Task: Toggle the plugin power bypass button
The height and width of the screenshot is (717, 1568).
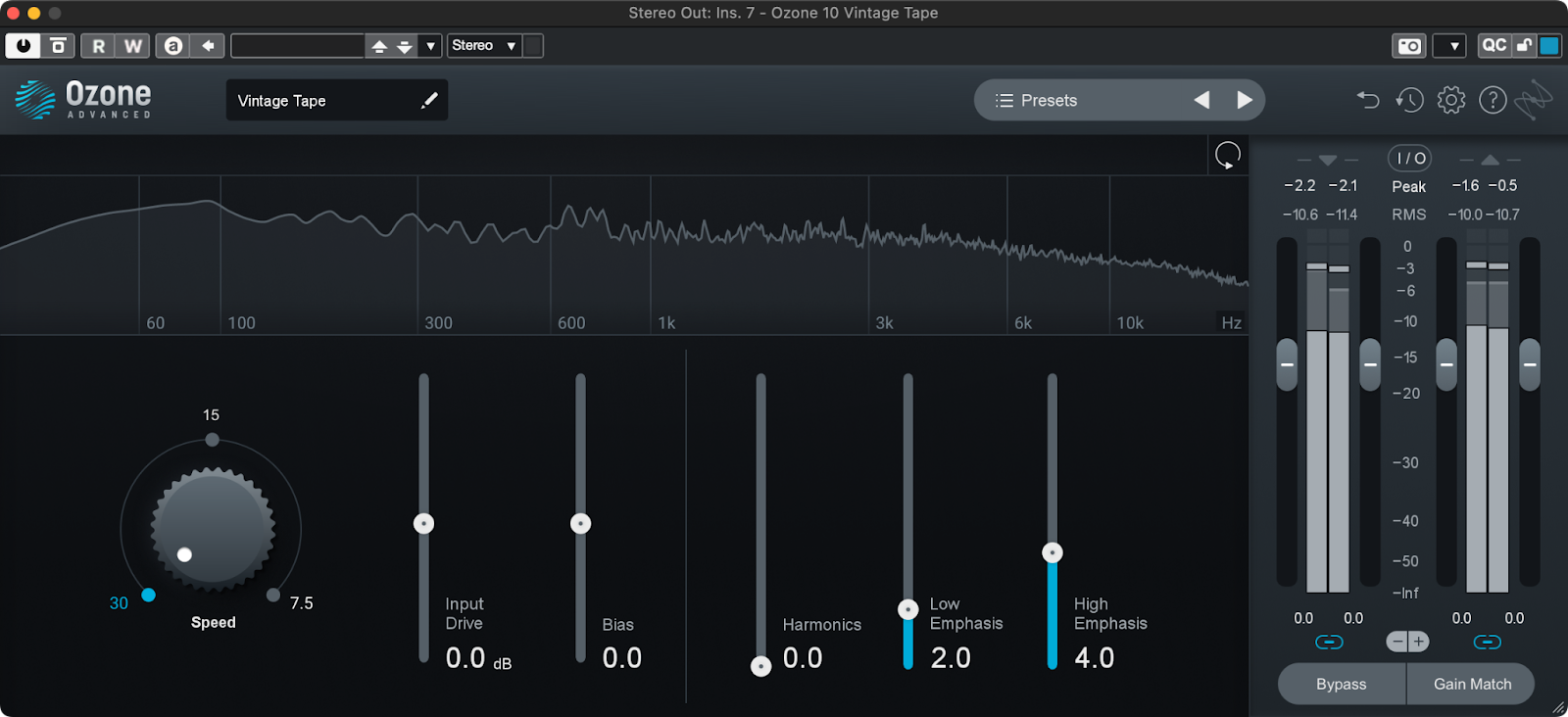Action: coord(23,45)
